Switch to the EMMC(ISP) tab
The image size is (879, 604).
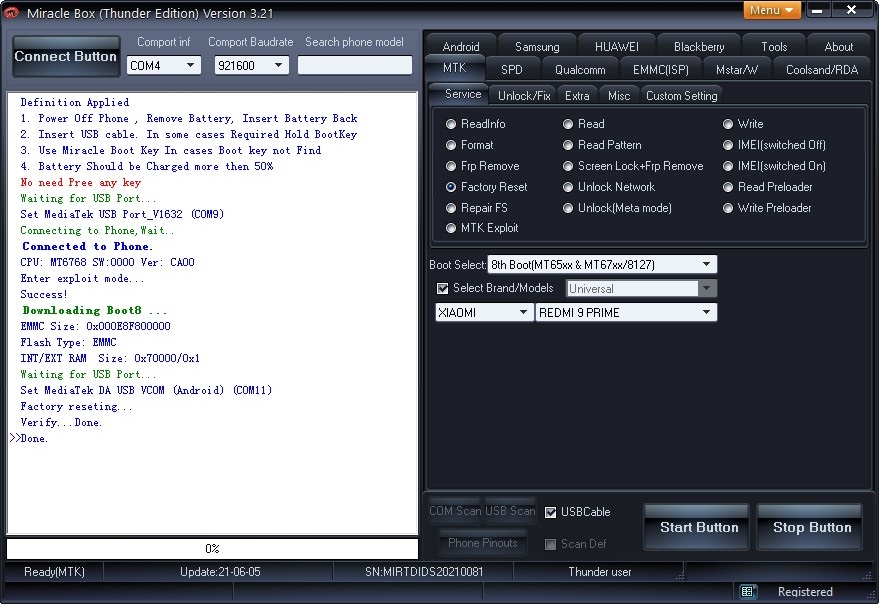click(x=660, y=70)
